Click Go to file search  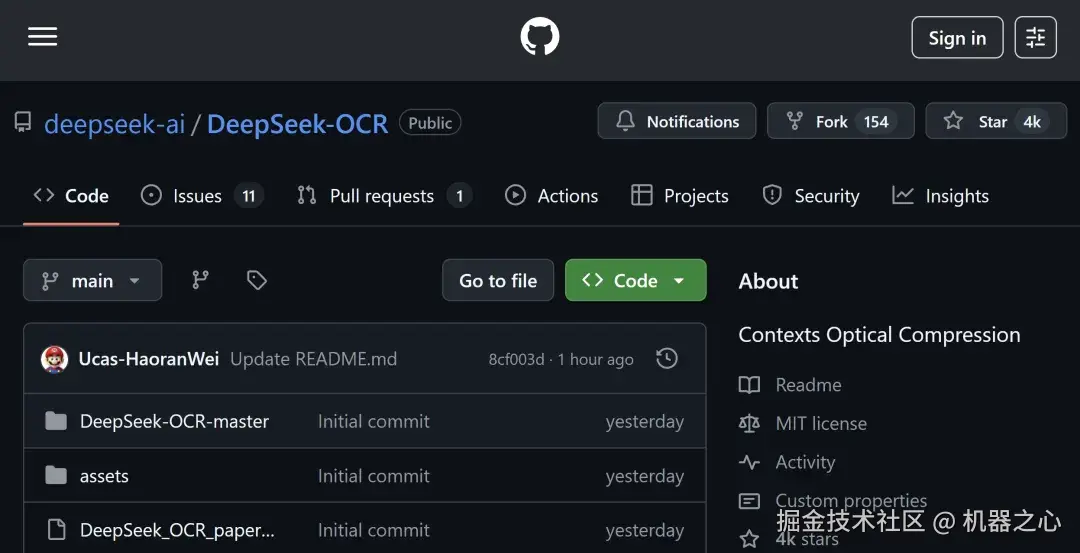497,281
